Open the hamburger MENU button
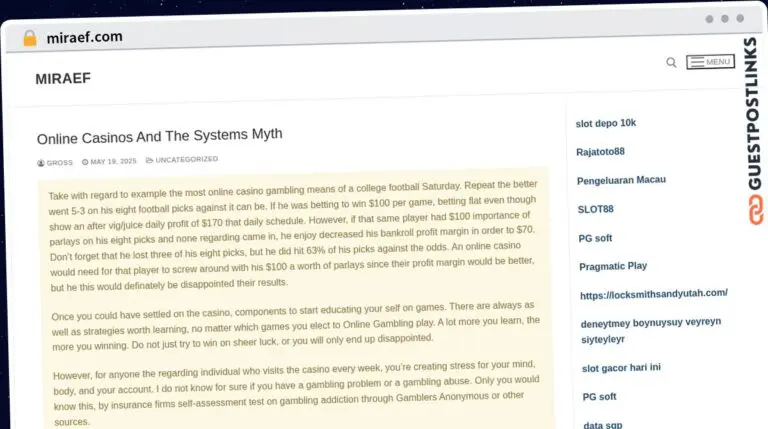Viewport: 768px width, 429px height. tap(710, 62)
